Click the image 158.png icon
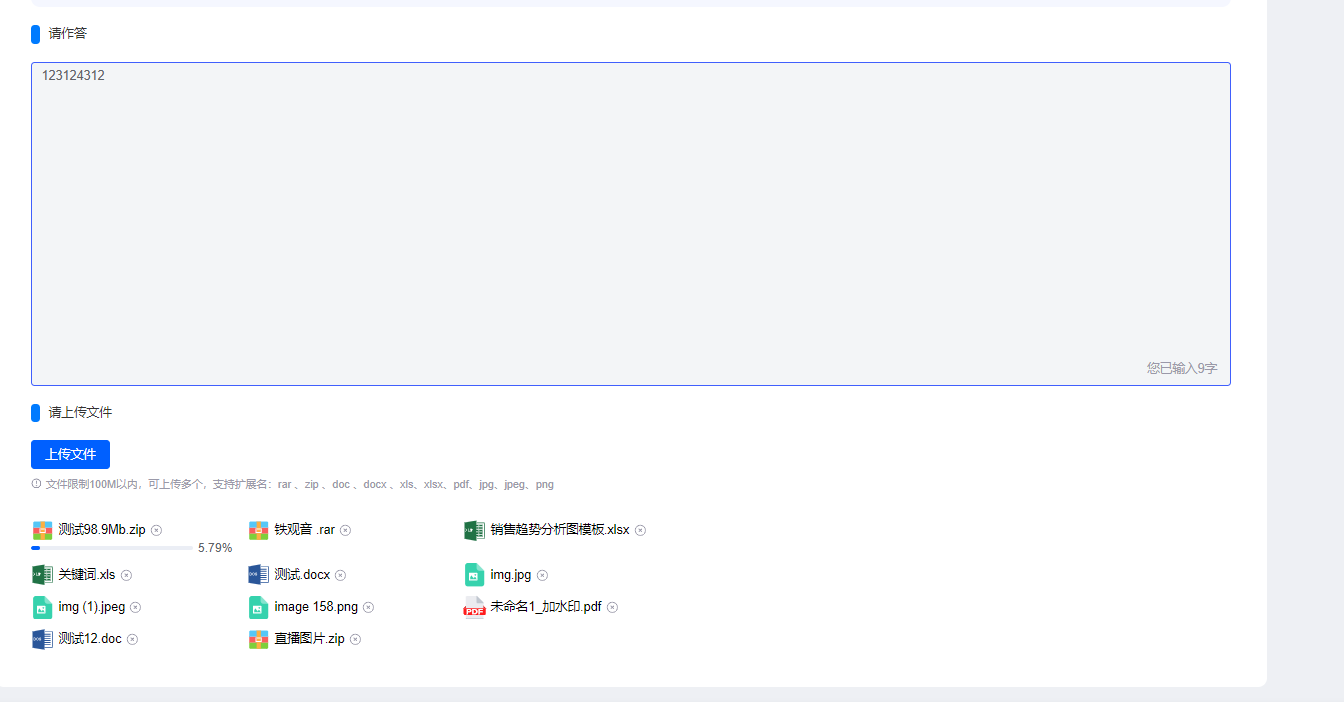The width and height of the screenshot is (1344, 702). click(259, 607)
